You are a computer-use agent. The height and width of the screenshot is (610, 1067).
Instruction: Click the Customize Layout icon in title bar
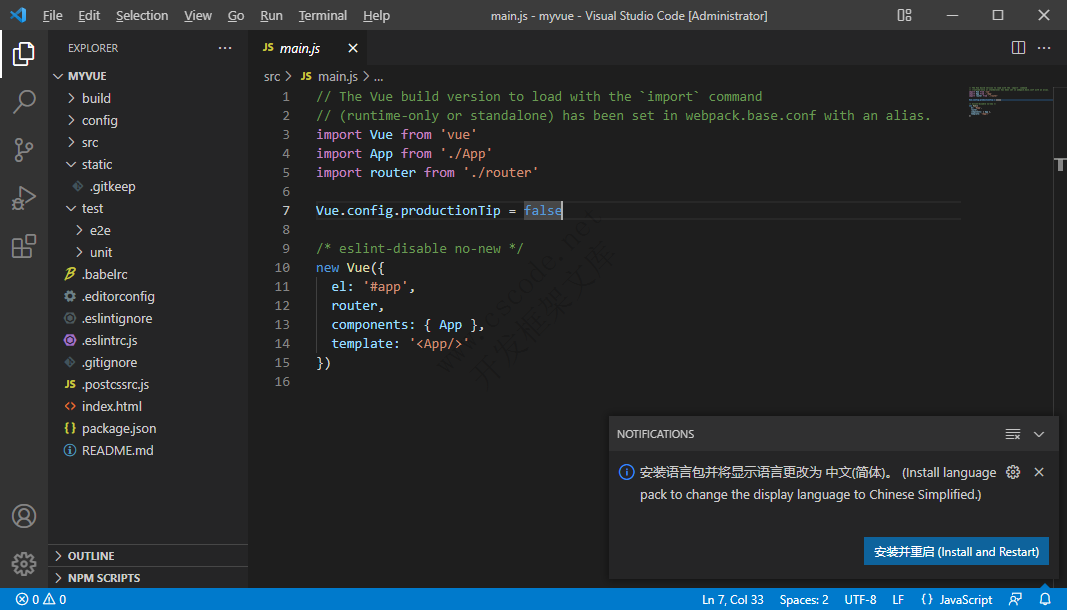pyautogui.click(x=904, y=15)
